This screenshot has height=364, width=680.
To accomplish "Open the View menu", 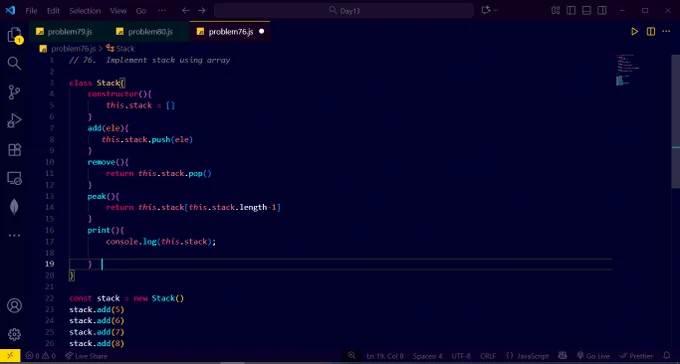I will (x=118, y=11).
